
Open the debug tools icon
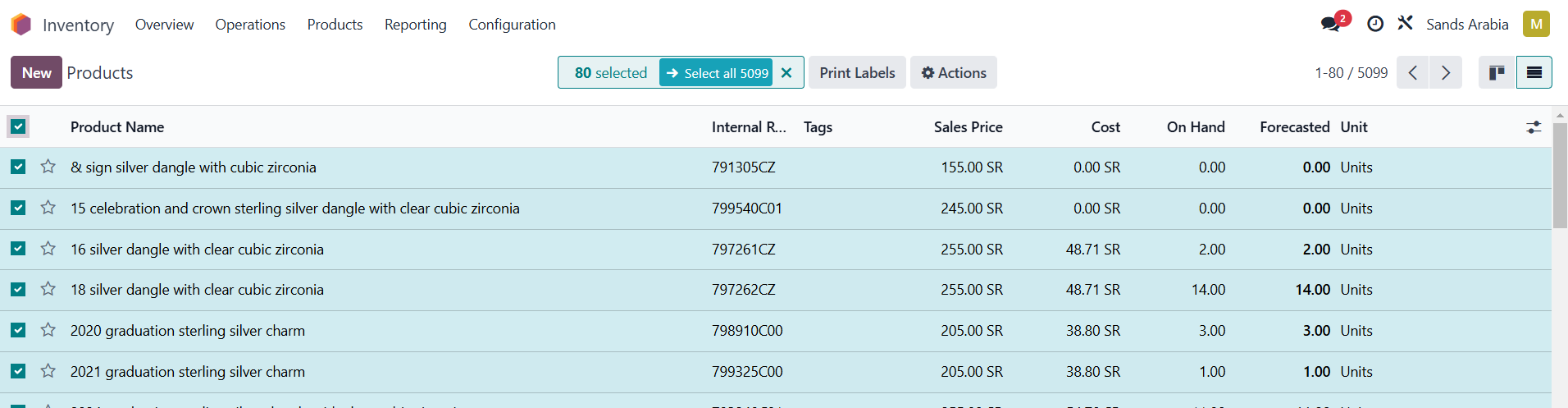point(1406,24)
